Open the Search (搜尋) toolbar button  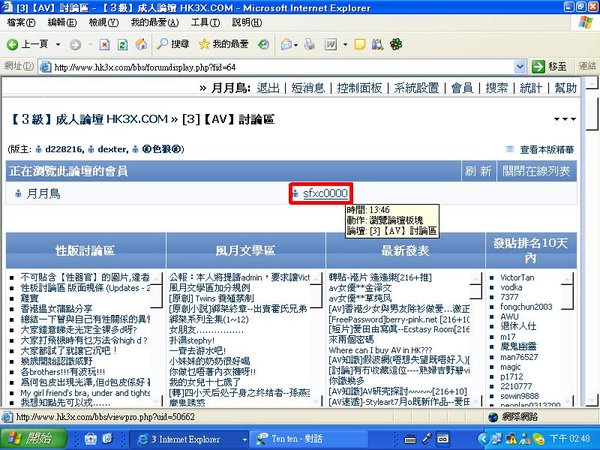coord(170,44)
